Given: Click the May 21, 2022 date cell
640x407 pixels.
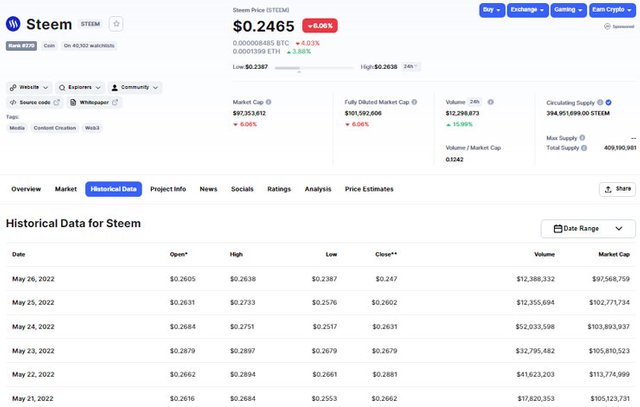Looking at the screenshot, I should click(33, 398).
